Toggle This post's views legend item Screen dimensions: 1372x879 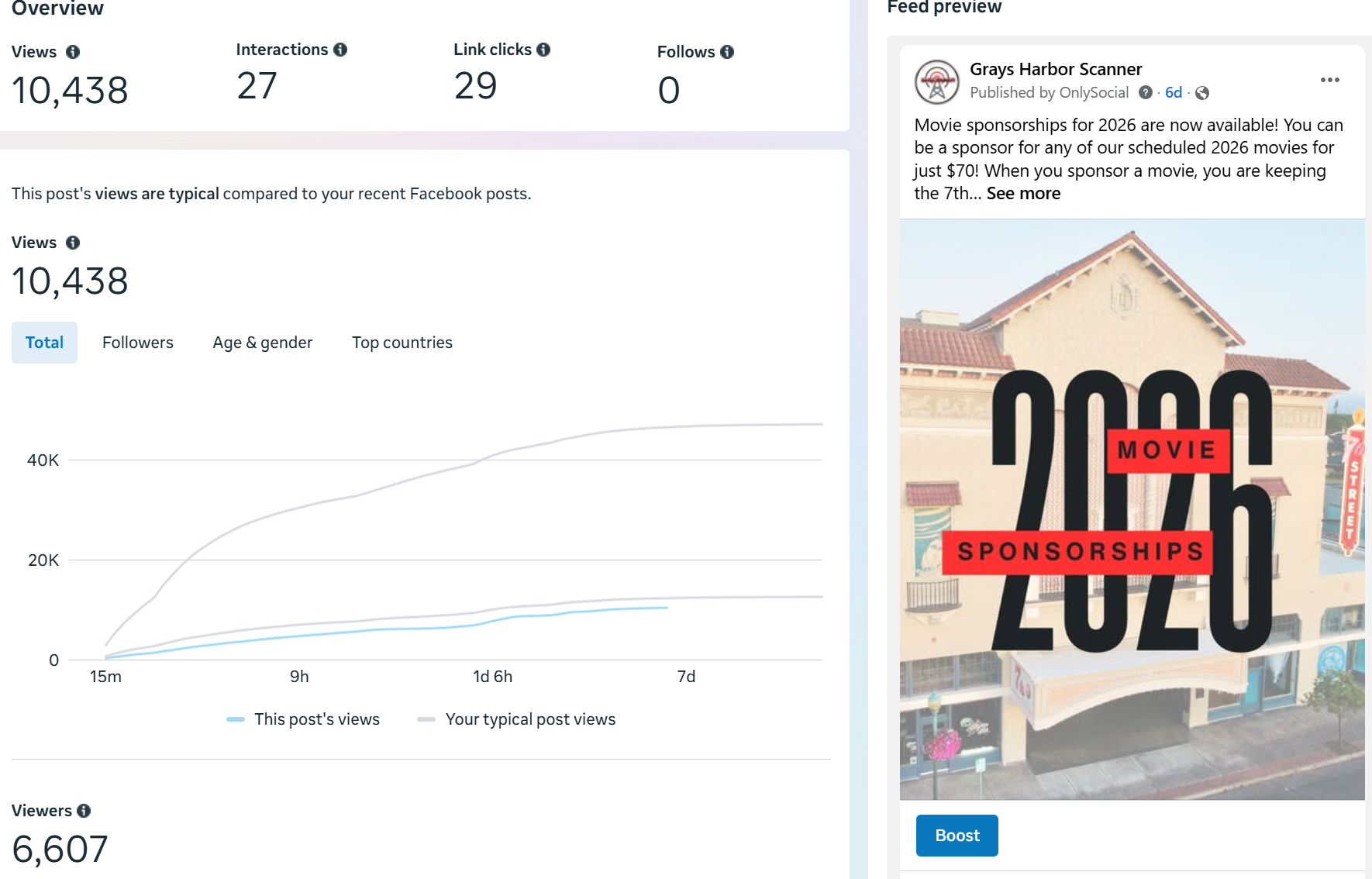click(x=304, y=719)
